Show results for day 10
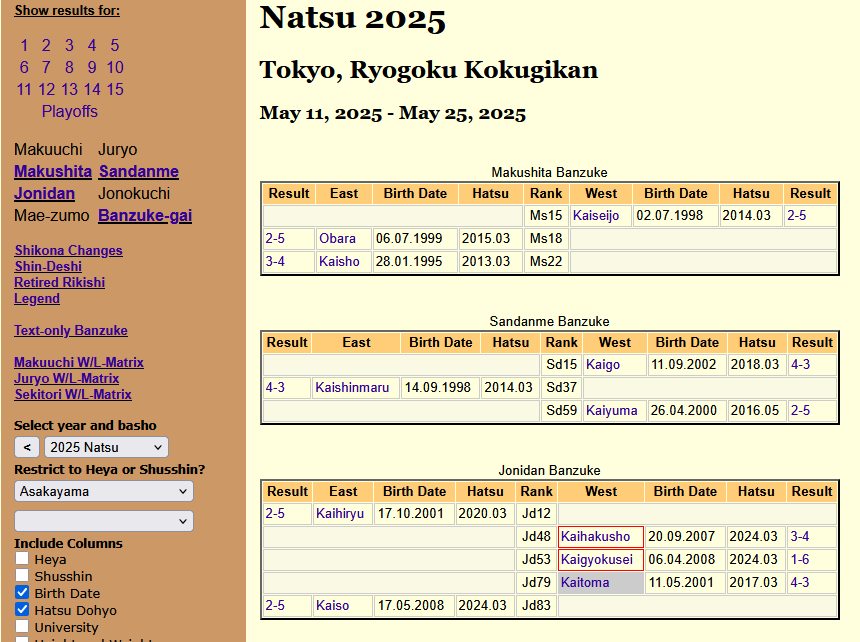The width and height of the screenshot is (860, 642). [x=115, y=67]
